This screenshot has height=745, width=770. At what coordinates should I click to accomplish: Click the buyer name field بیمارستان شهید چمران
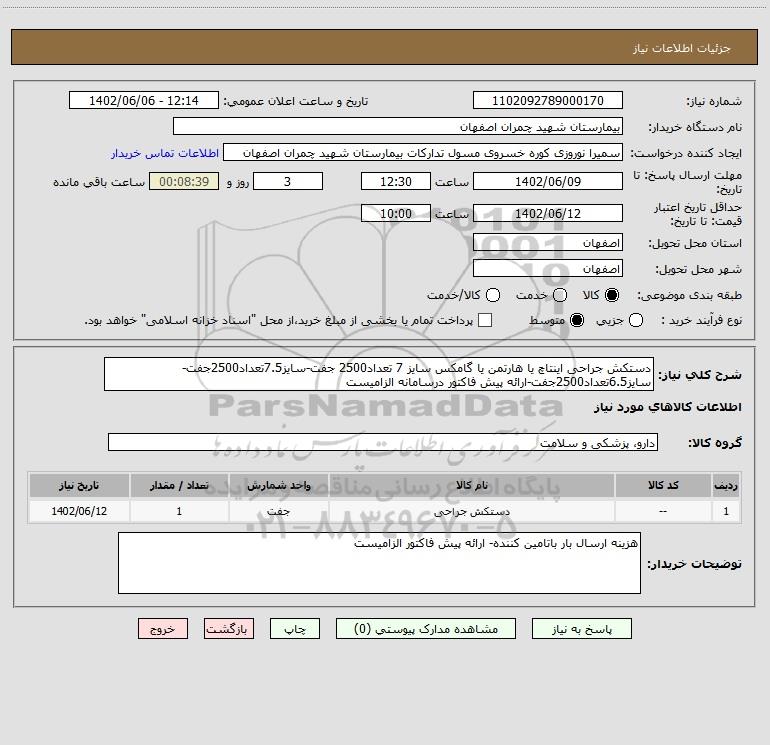click(398, 127)
